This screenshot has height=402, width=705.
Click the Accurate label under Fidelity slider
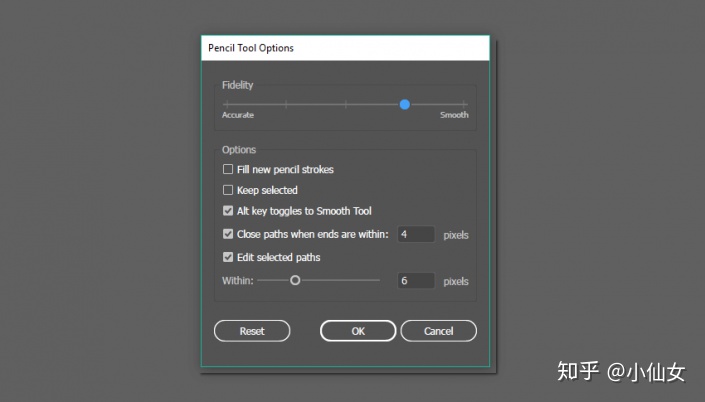(238, 115)
